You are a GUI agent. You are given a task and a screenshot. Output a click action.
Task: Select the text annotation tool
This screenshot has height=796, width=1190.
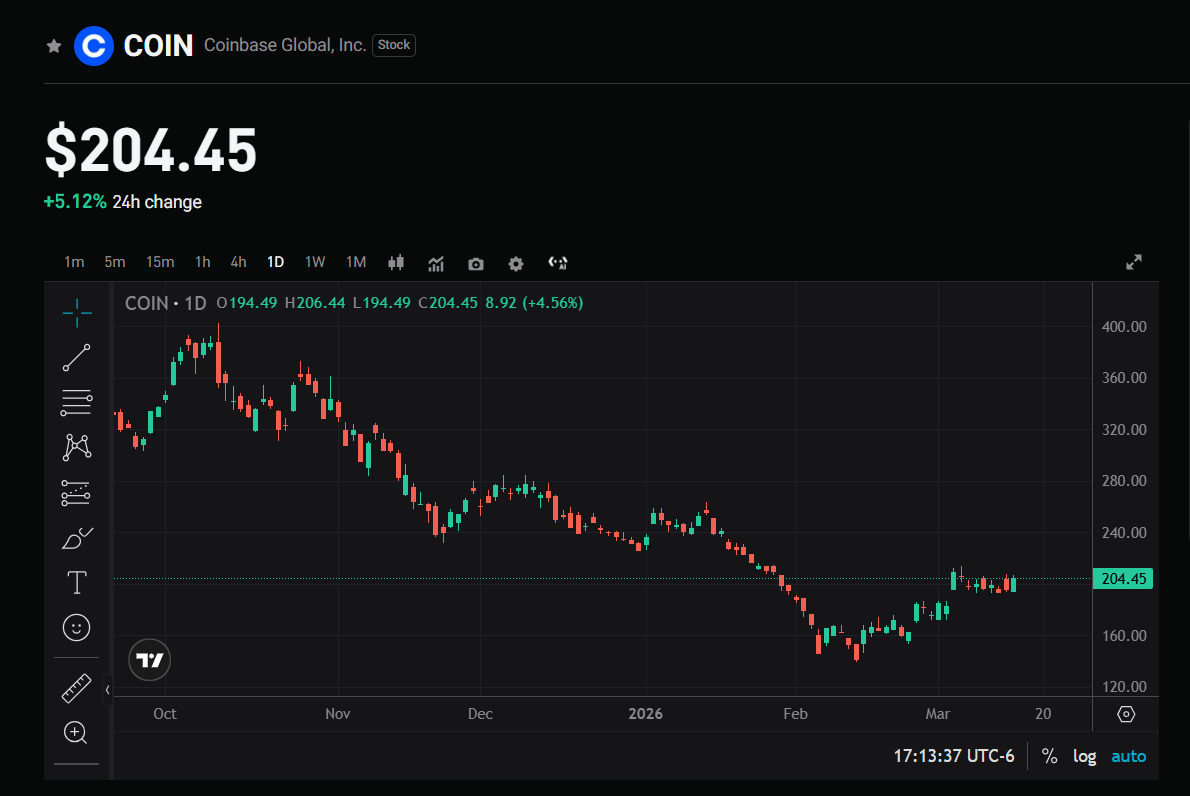[x=77, y=583]
